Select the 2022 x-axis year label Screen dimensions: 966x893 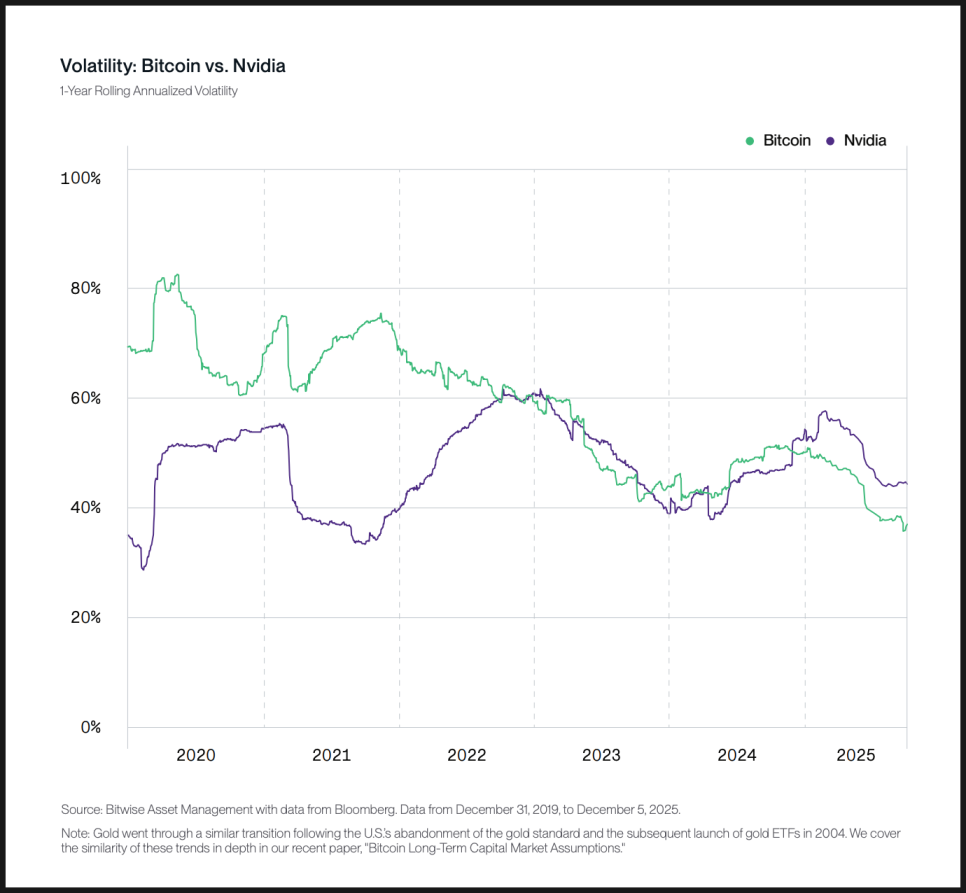pyautogui.click(x=466, y=756)
